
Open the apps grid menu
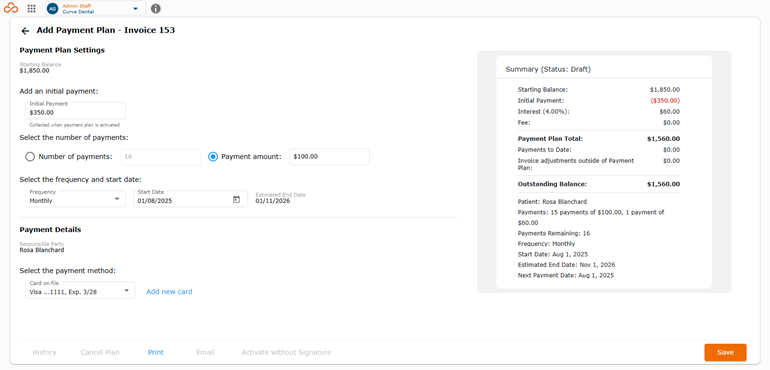tap(31, 8)
